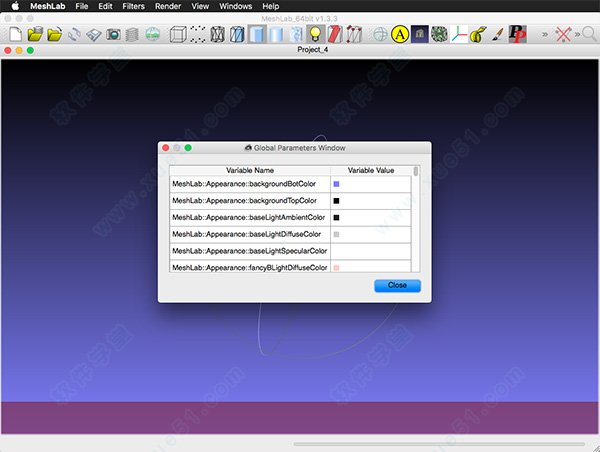Image resolution: width=600 pixels, height=452 pixels.
Task: Select Smooth shading render mode
Action: [295, 34]
